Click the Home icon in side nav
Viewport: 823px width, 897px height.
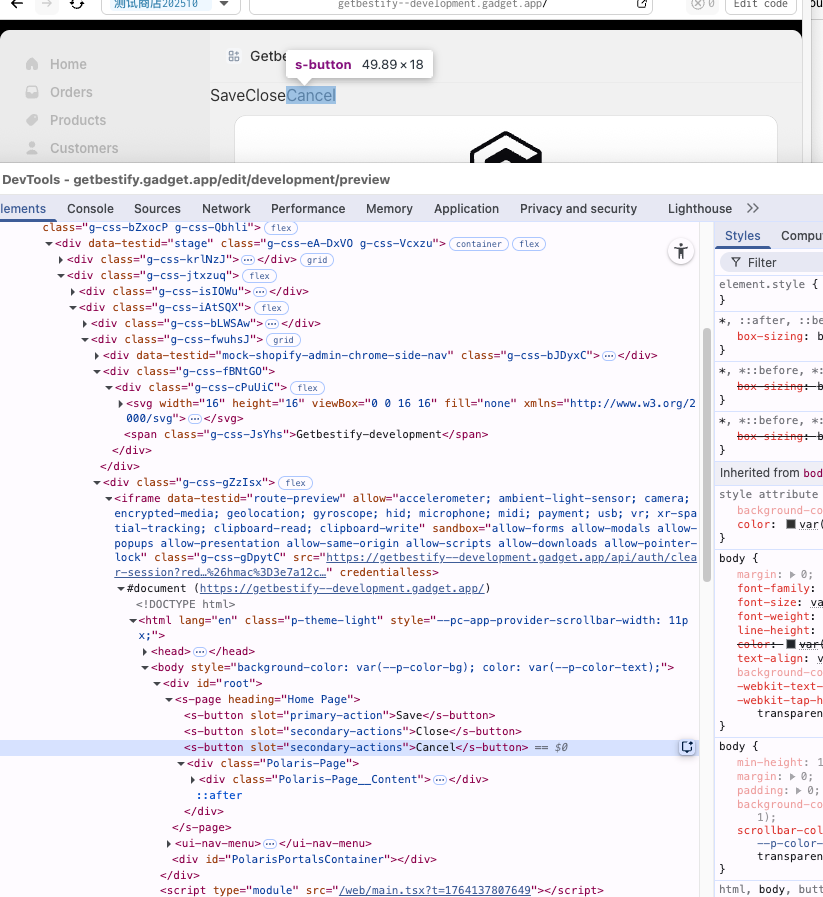(32, 64)
